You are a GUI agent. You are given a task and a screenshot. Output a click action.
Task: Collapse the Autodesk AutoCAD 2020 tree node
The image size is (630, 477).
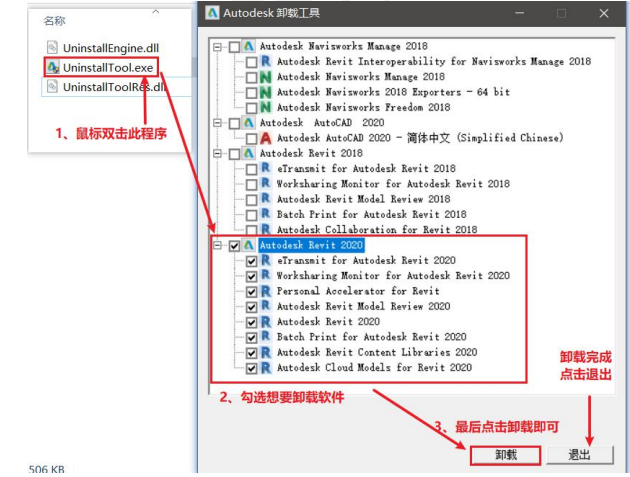[217, 123]
